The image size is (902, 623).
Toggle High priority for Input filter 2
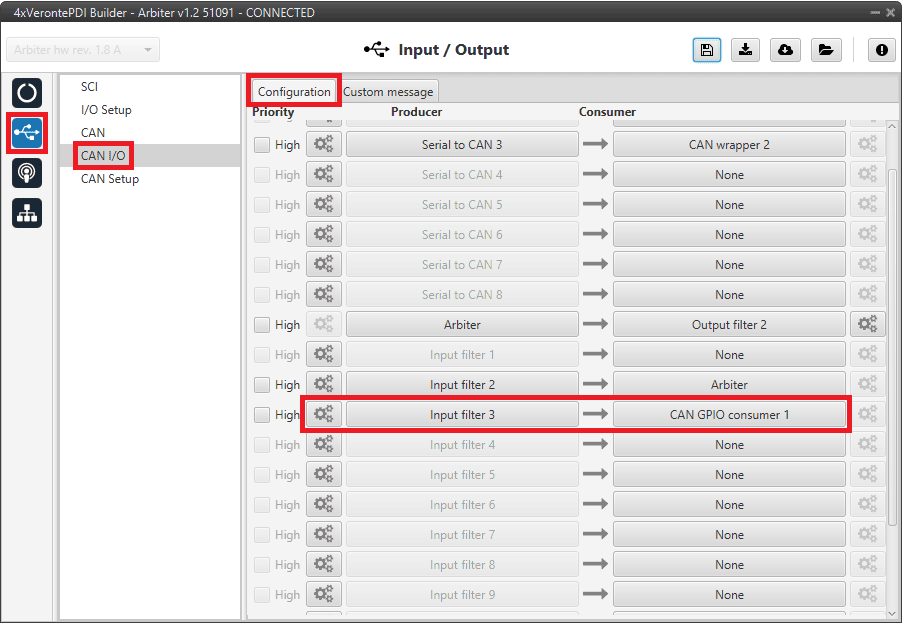tap(262, 385)
